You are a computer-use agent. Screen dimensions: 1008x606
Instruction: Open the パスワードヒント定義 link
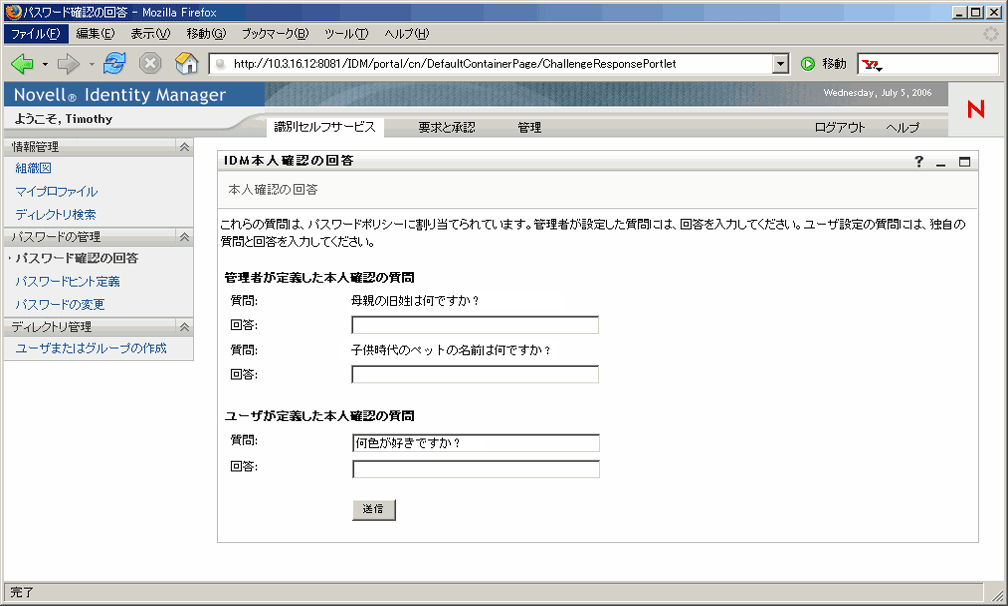pos(68,281)
